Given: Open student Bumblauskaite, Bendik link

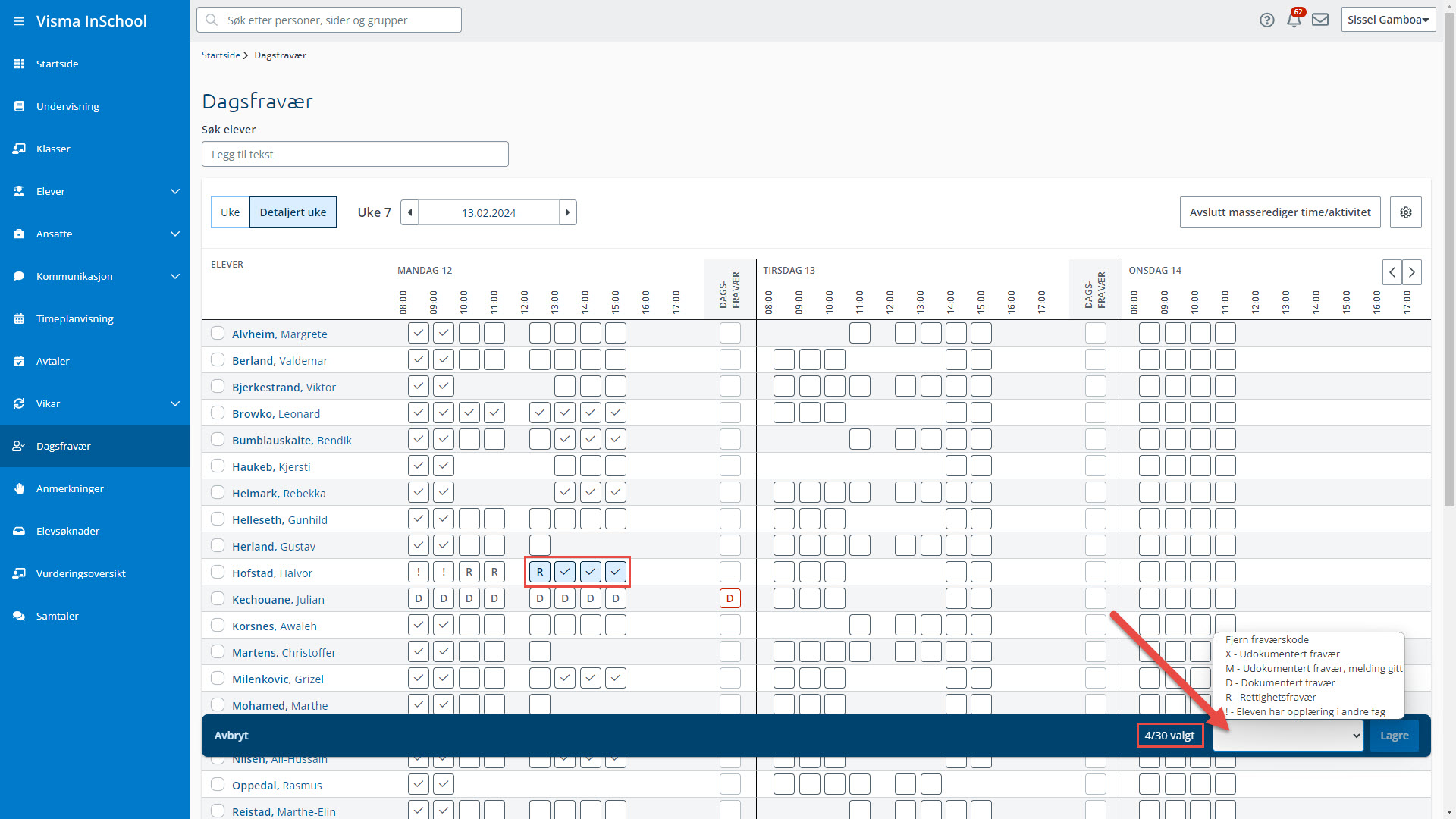Looking at the screenshot, I should click(292, 440).
